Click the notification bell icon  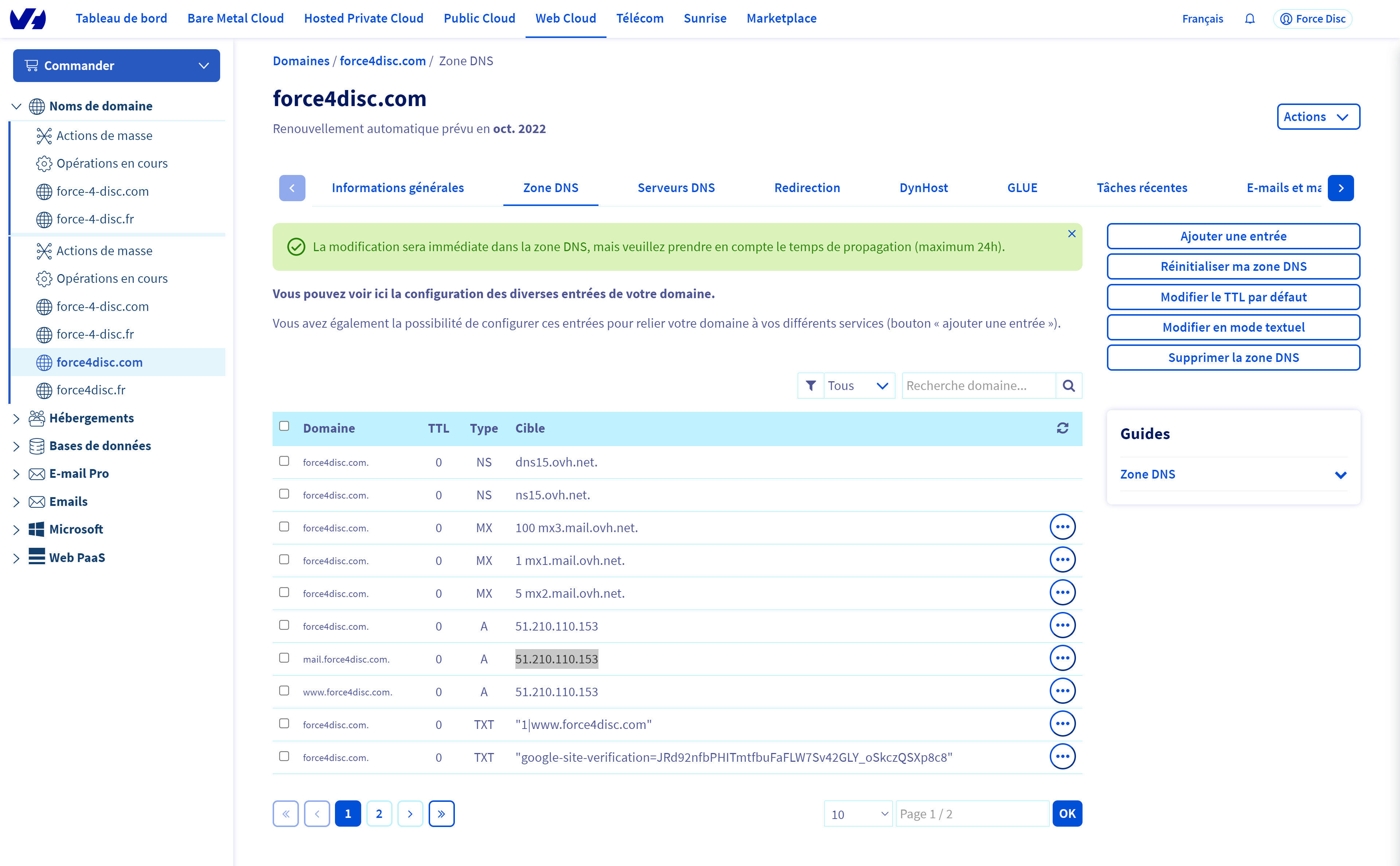[x=1249, y=19]
